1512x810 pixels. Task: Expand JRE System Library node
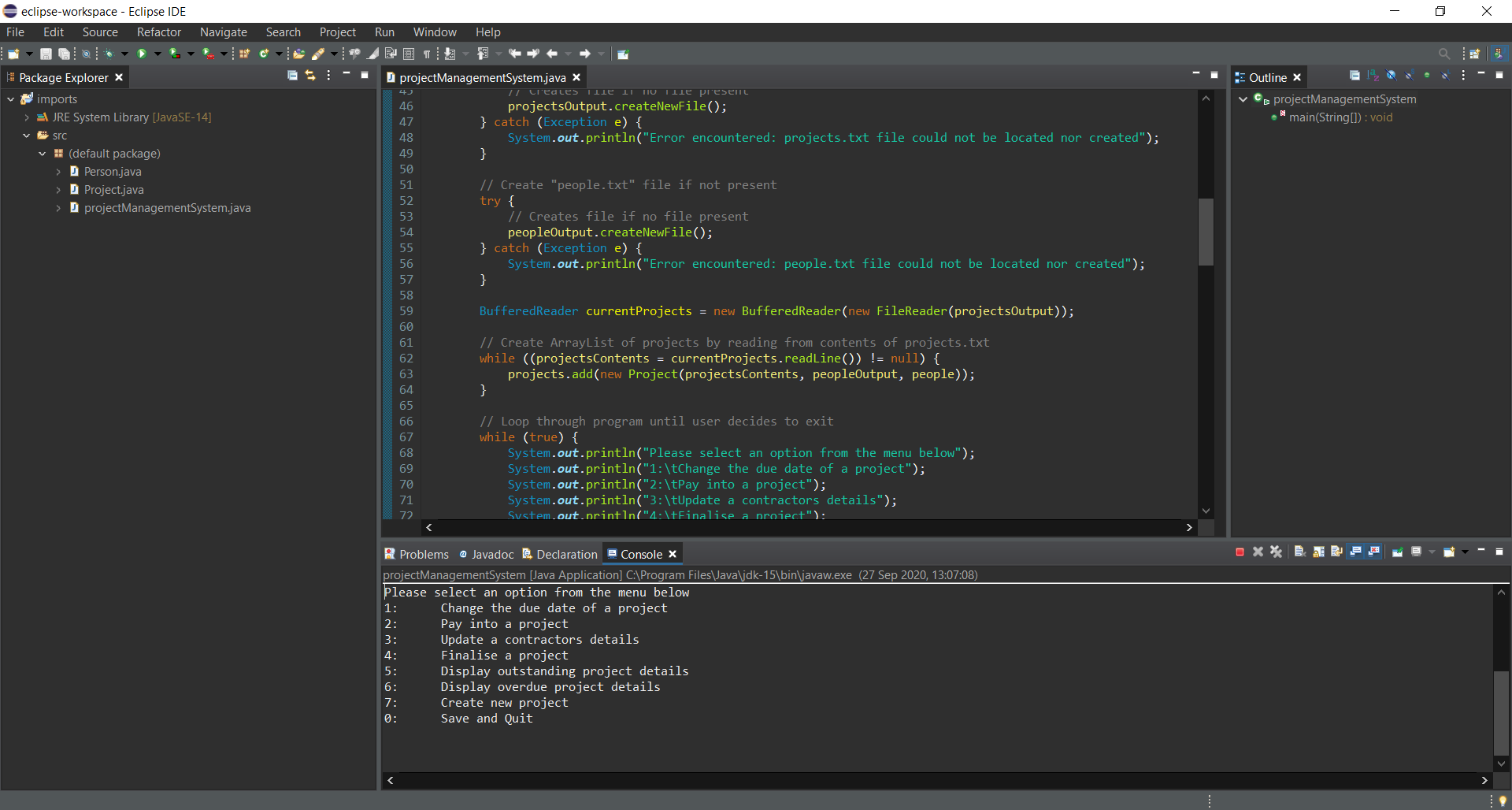(x=27, y=117)
